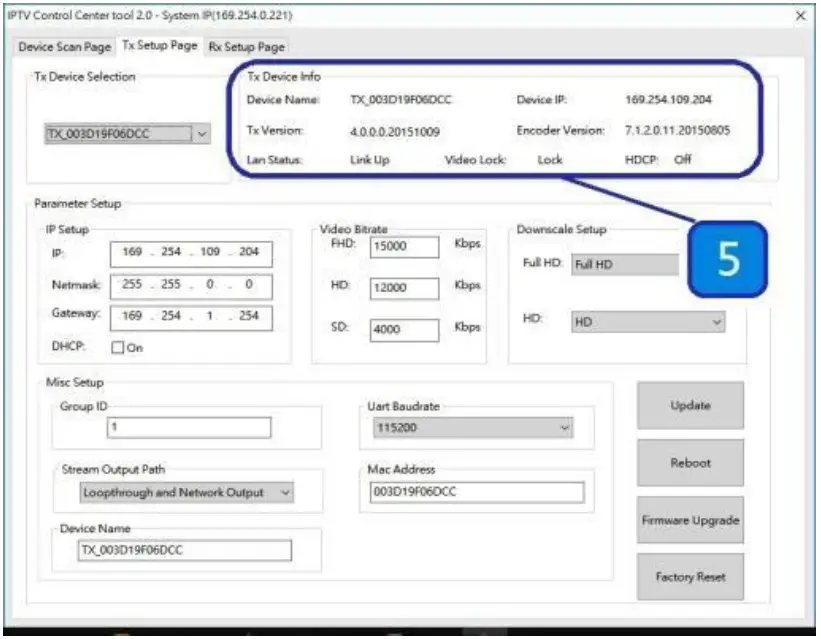The image size is (821, 639).
Task: Open the Stream Output Path dropdown
Action: pos(186,493)
